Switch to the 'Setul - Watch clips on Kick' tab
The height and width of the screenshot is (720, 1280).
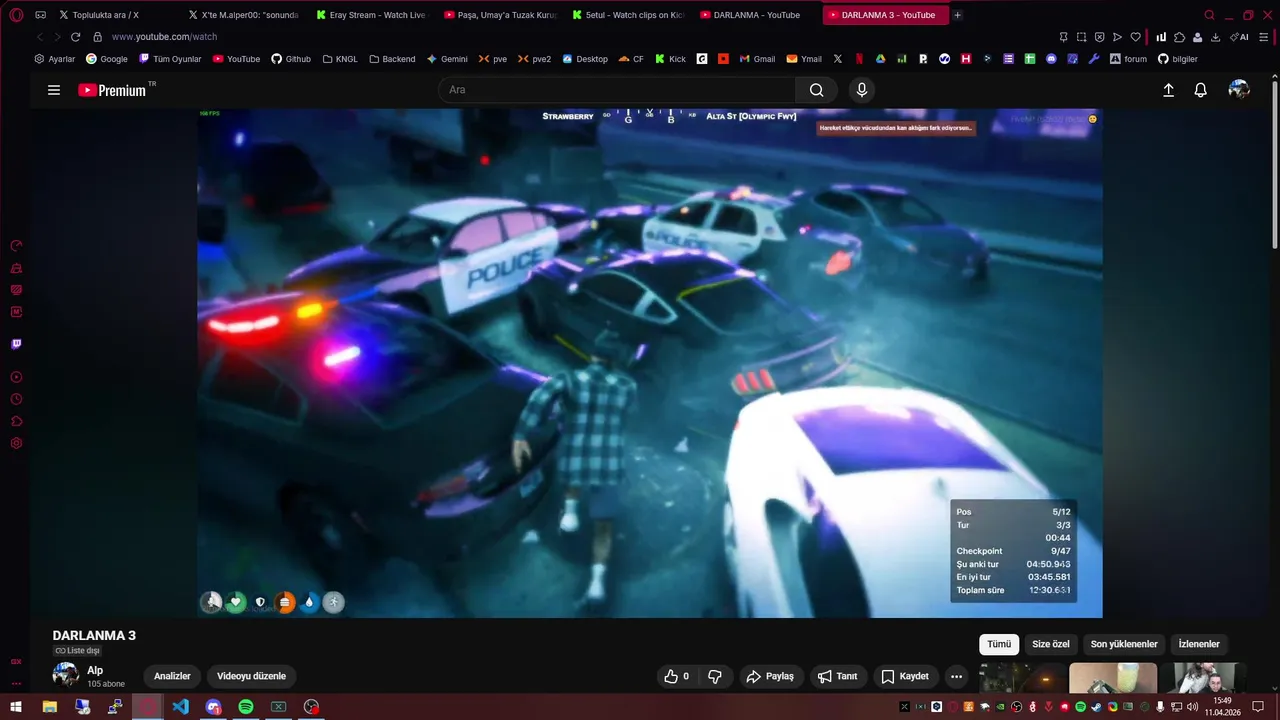(x=627, y=15)
